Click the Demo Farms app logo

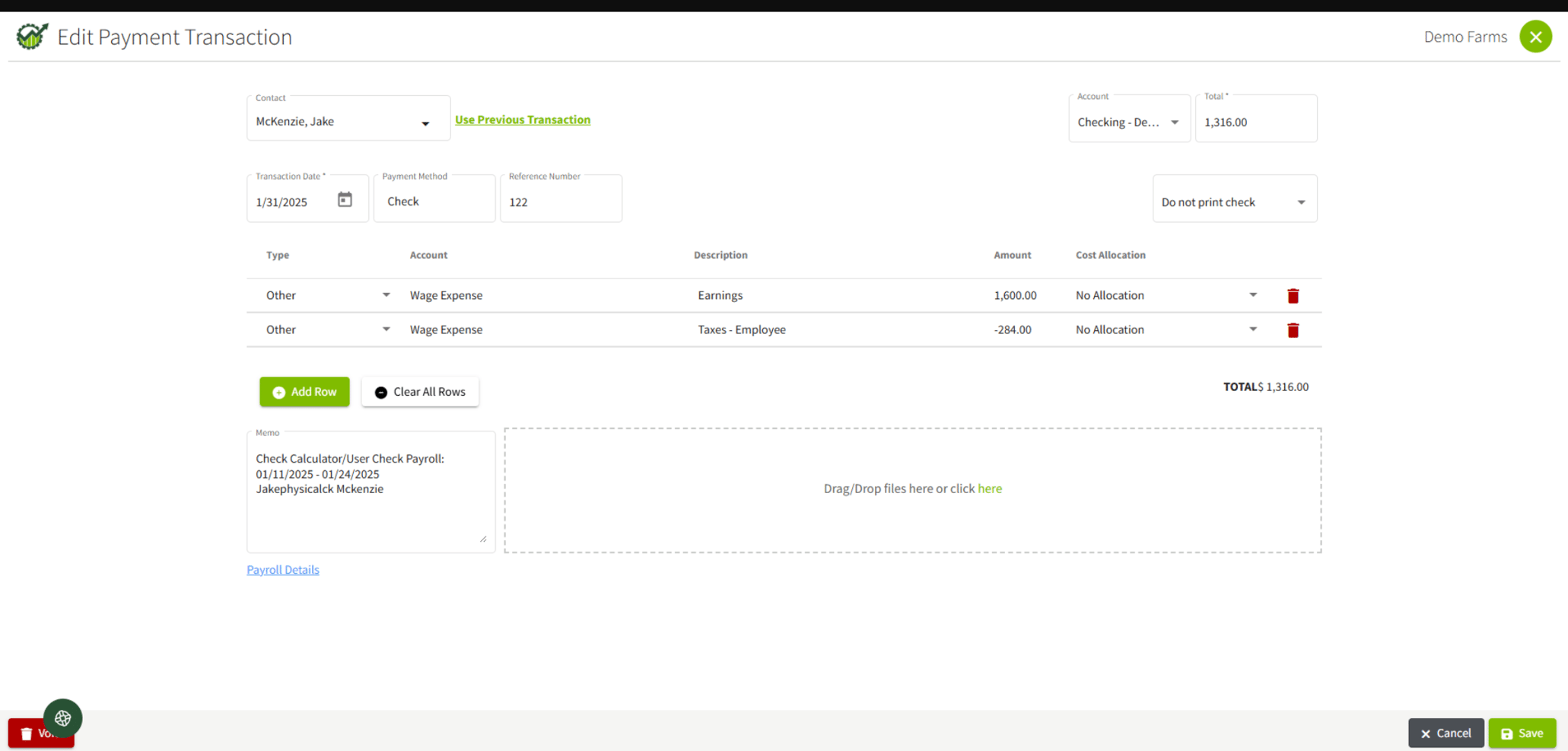31,36
